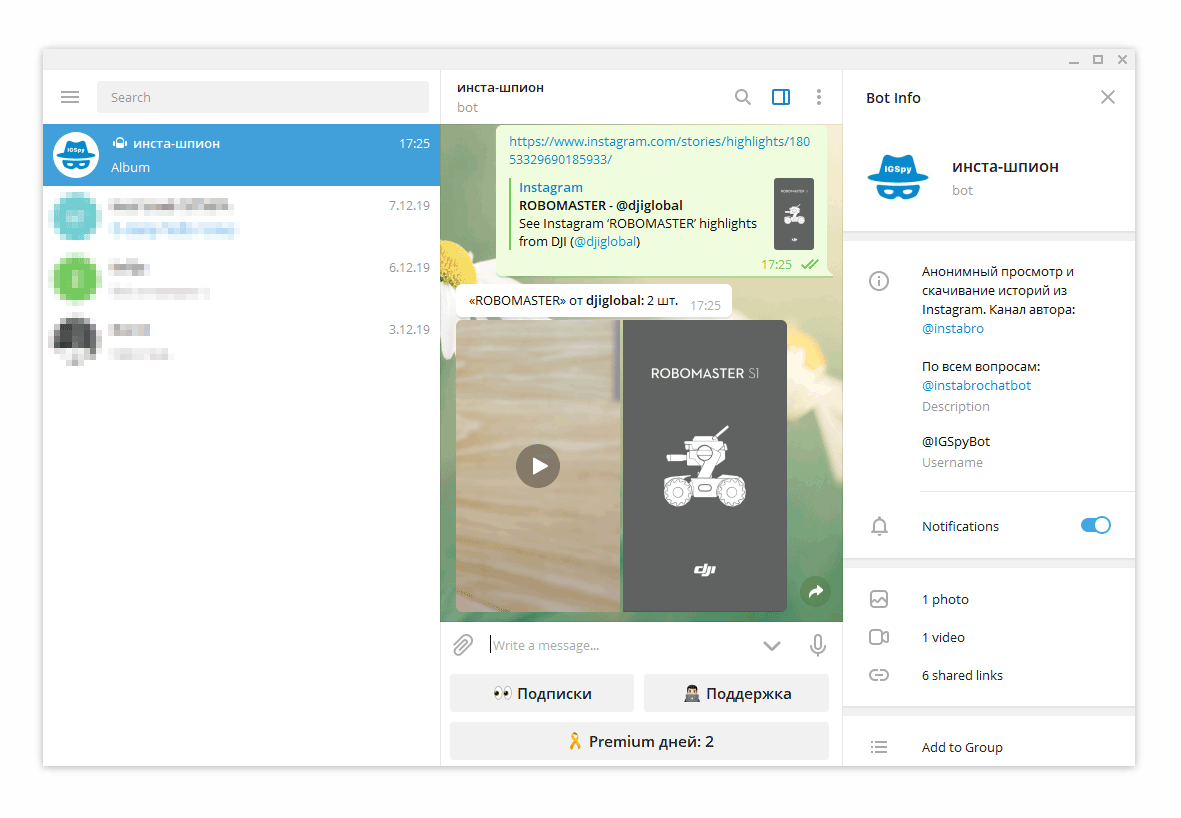Click the Premium дней: 2 button

coord(639,742)
